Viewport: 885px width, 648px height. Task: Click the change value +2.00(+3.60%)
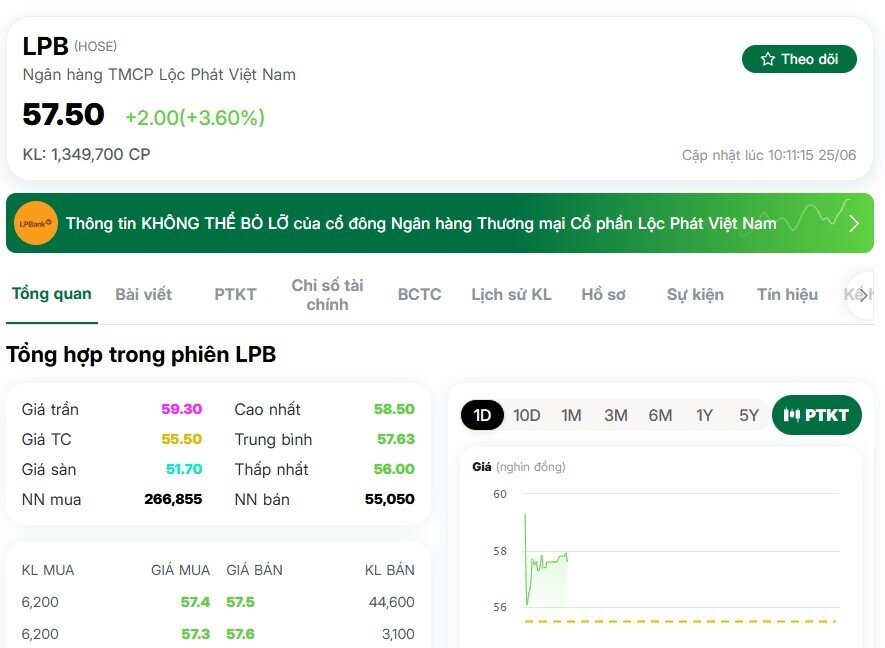[195, 117]
